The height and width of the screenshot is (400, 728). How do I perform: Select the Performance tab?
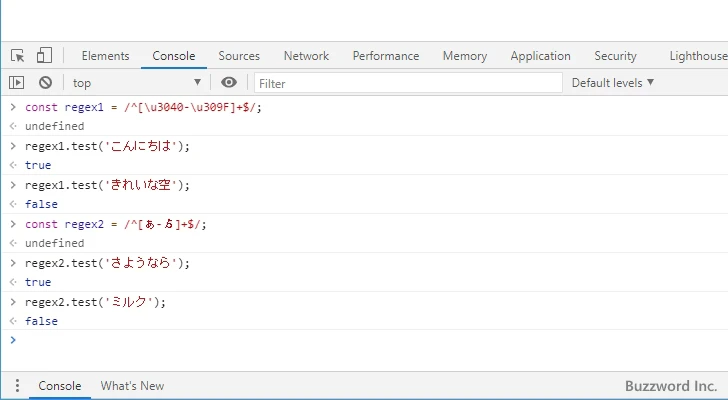pos(386,56)
